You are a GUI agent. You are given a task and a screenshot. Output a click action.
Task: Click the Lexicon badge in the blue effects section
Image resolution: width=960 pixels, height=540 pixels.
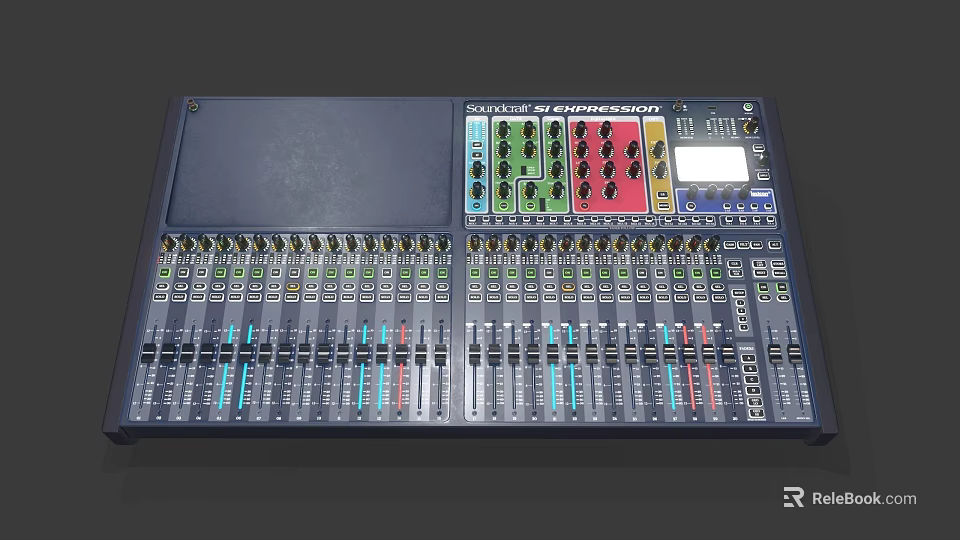[760, 194]
